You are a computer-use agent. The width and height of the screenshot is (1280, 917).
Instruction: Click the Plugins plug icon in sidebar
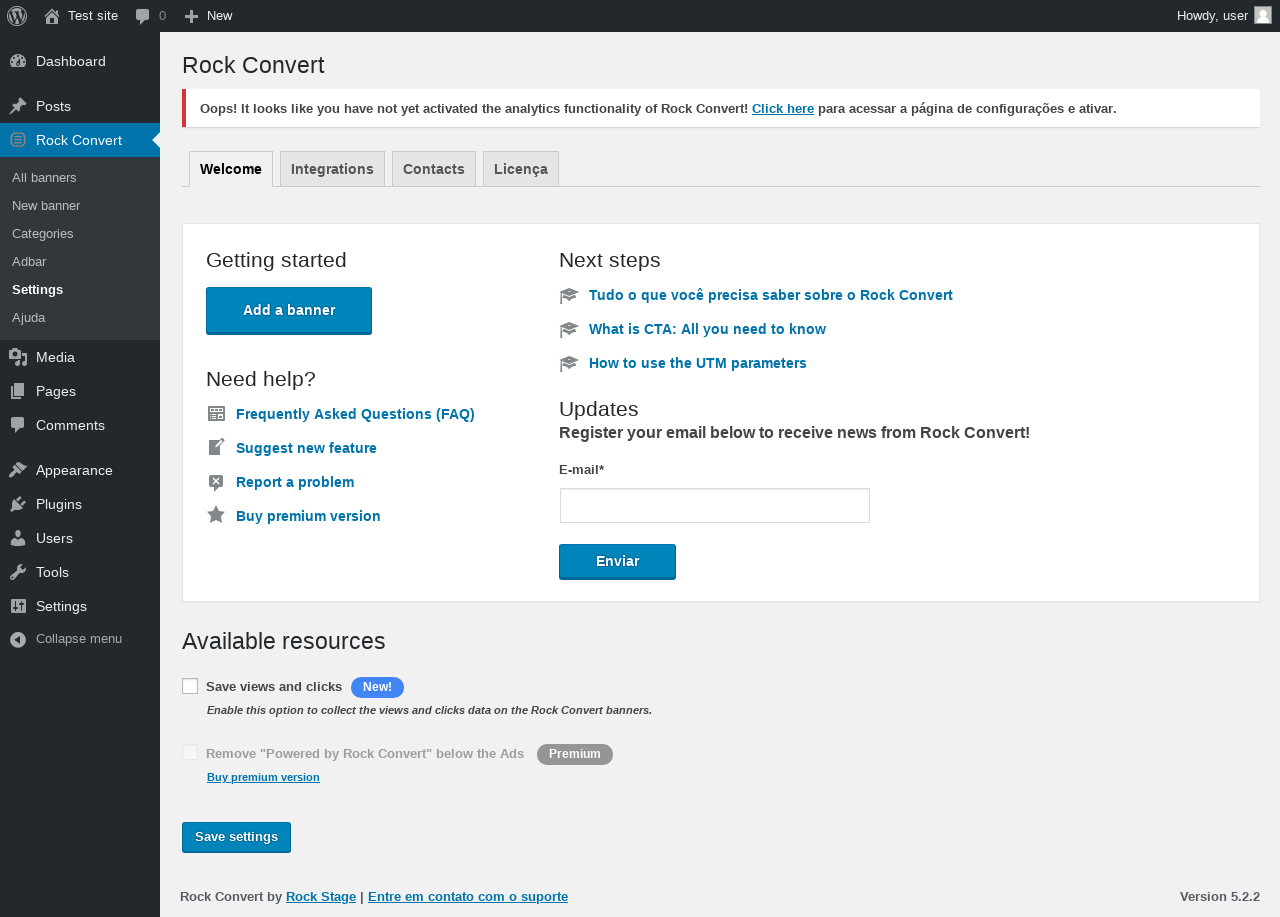pyautogui.click(x=18, y=504)
